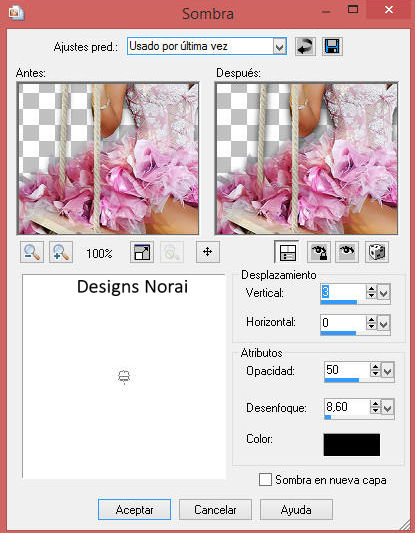Click the navigate pan arrows icon
The width and height of the screenshot is (415, 533).
coord(208,252)
